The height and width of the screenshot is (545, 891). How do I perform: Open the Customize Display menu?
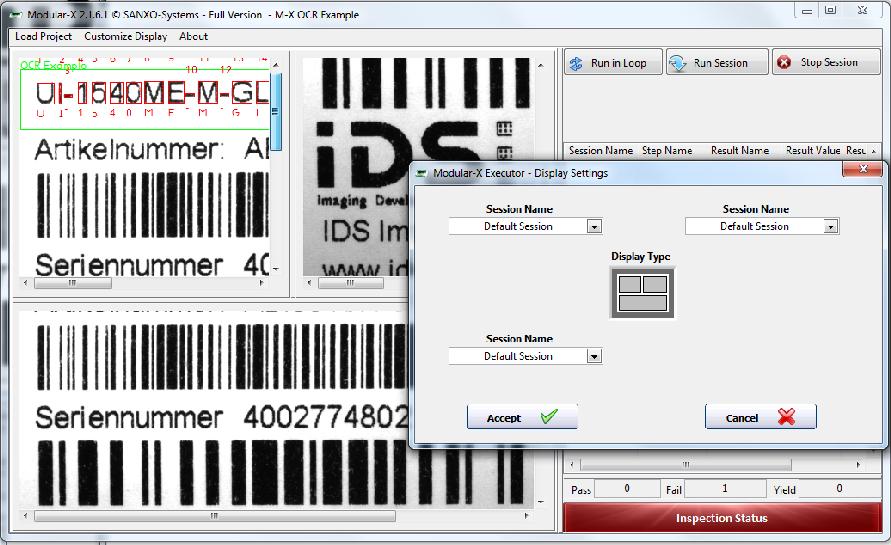coord(126,36)
